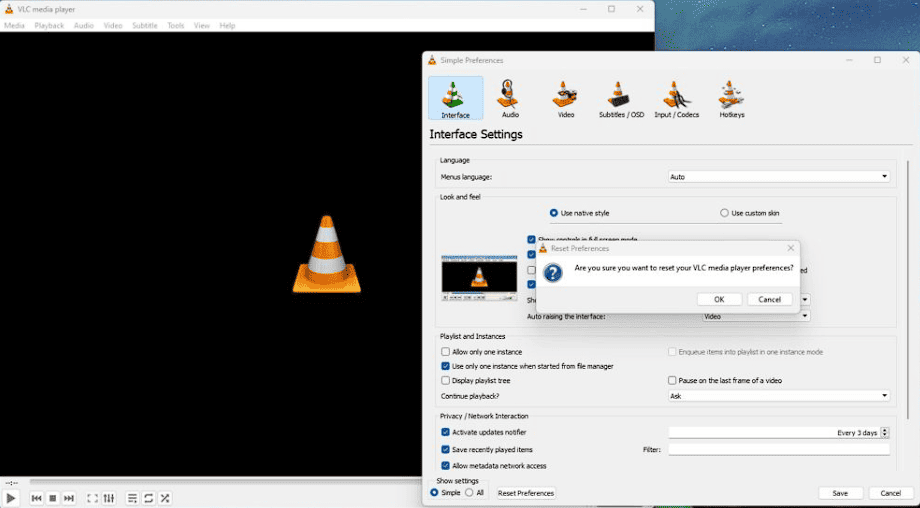This screenshot has width=920, height=508.
Task: Toggle Allow metadata network access checkbox
Action: (x=445, y=466)
